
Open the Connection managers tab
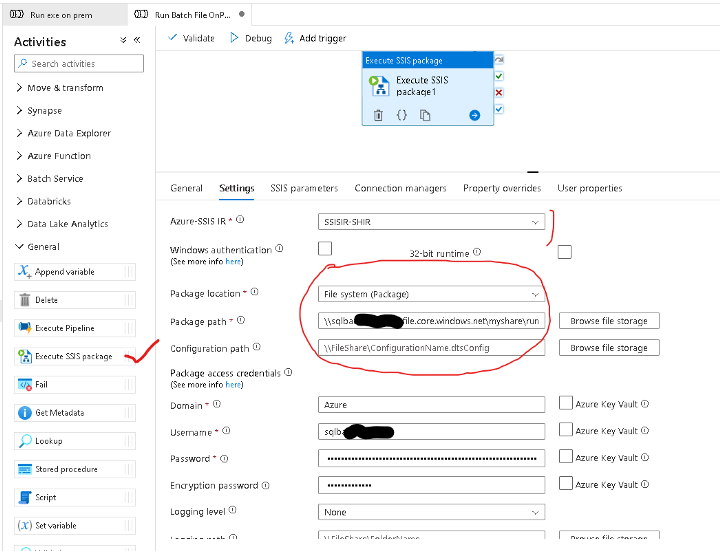(x=400, y=188)
